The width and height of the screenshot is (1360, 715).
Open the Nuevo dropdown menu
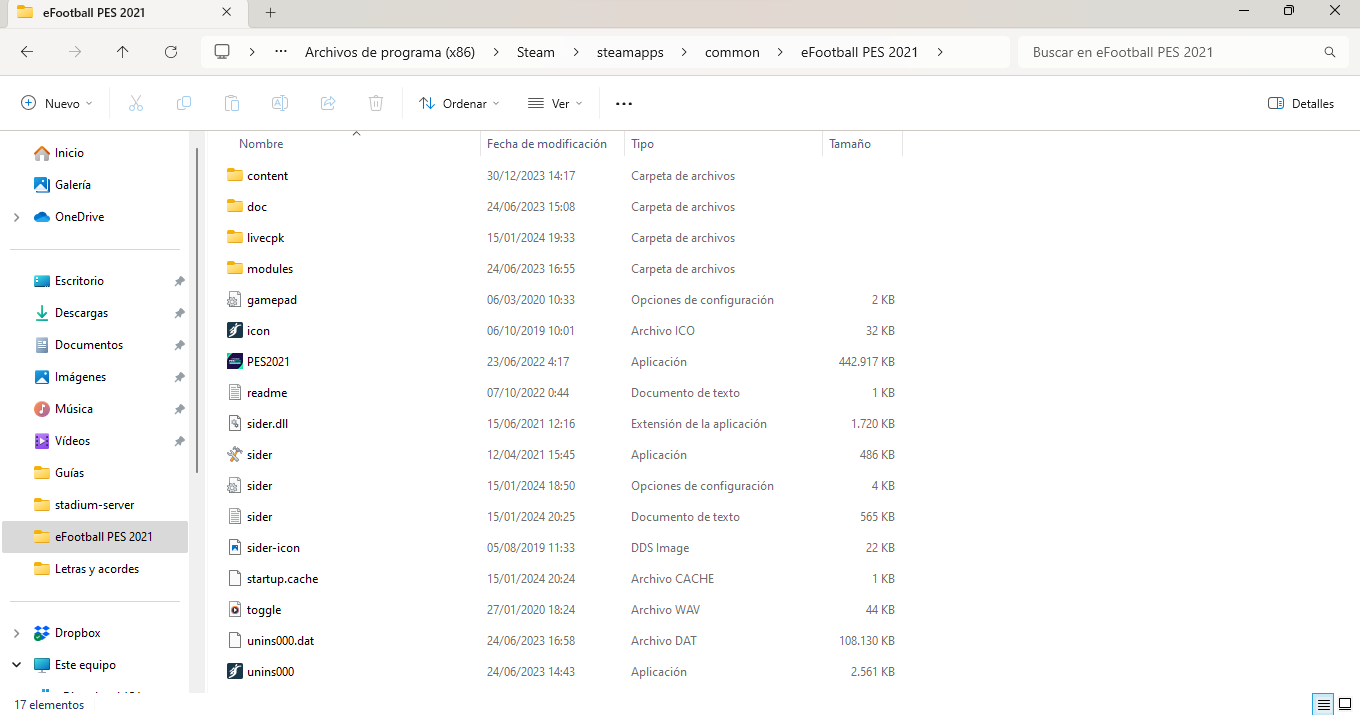pyautogui.click(x=57, y=103)
